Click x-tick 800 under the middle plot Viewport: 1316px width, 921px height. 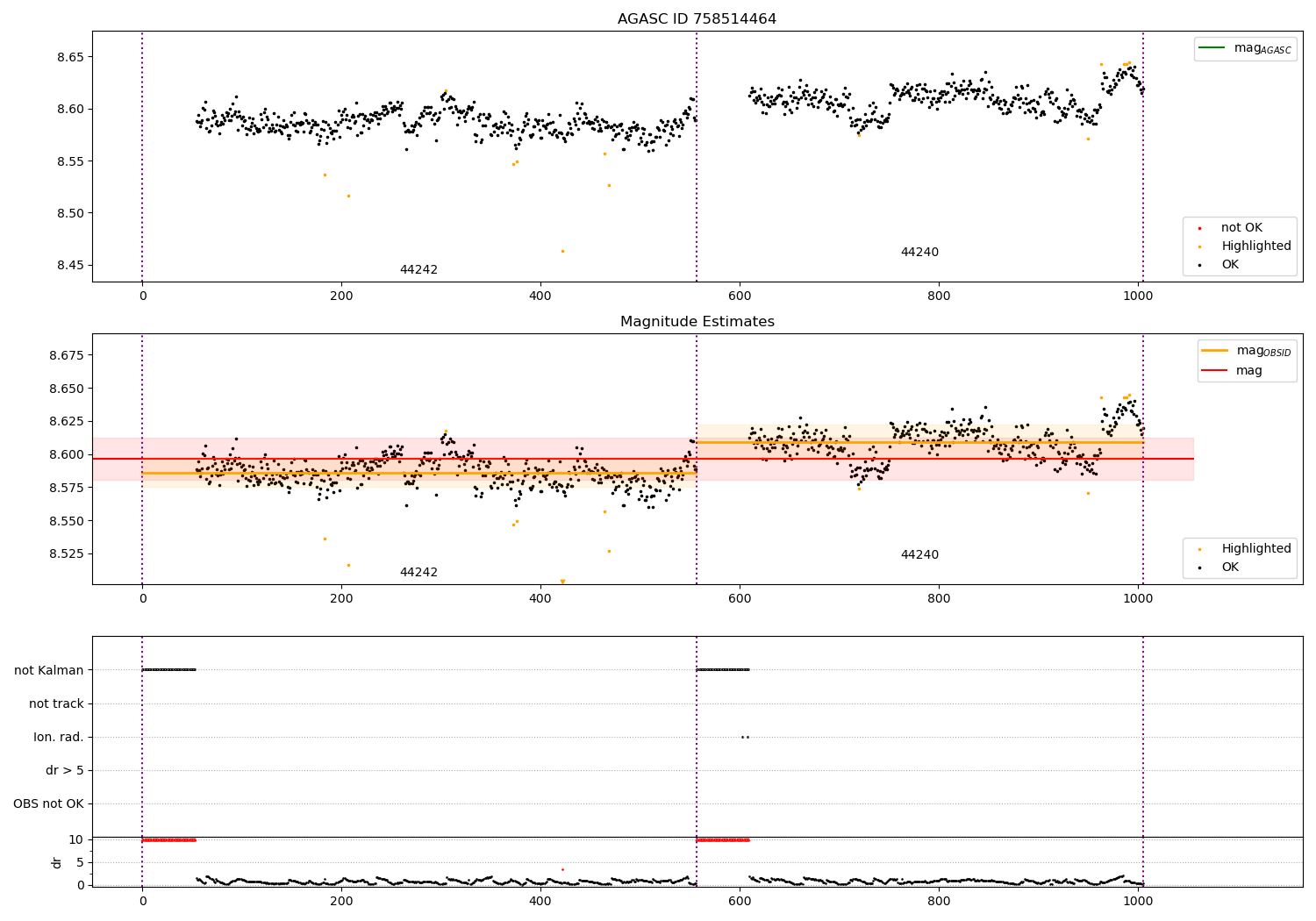(x=939, y=599)
